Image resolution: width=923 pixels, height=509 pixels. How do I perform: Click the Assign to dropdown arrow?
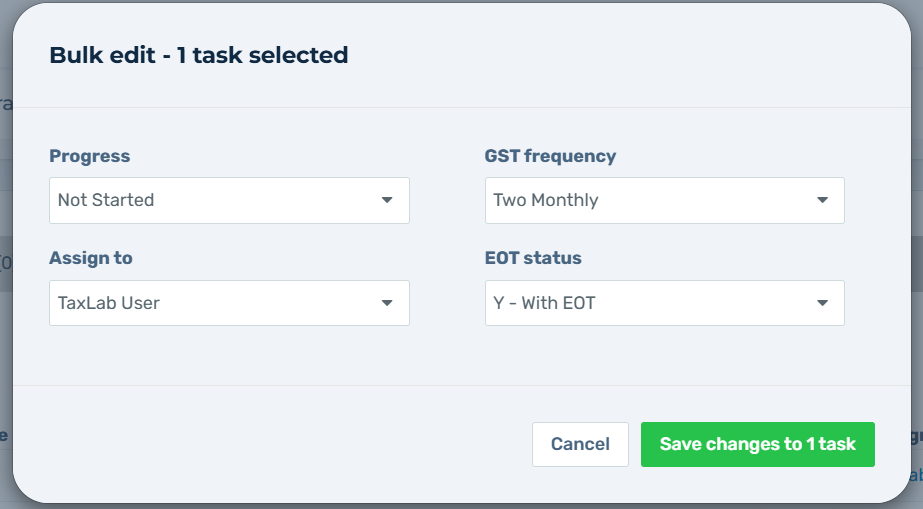point(387,303)
